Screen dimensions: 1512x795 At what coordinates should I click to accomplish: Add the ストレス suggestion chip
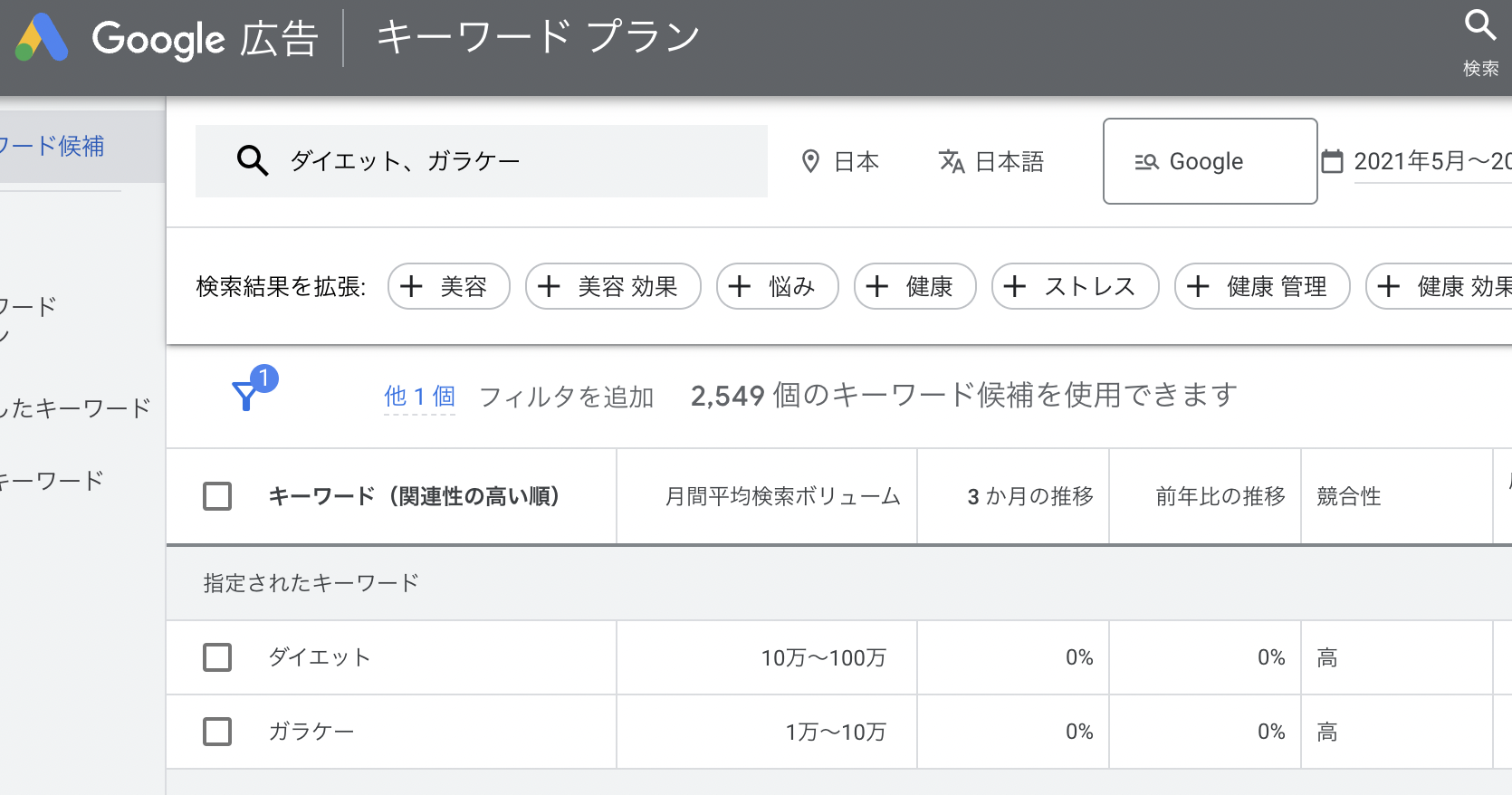pos(1075,286)
